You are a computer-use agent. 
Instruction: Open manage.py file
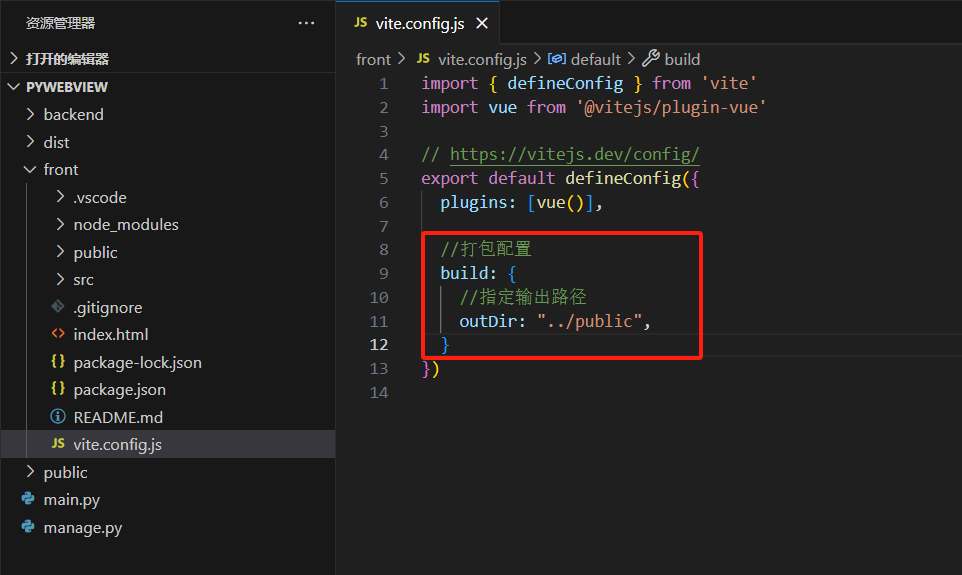(x=83, y=528)
